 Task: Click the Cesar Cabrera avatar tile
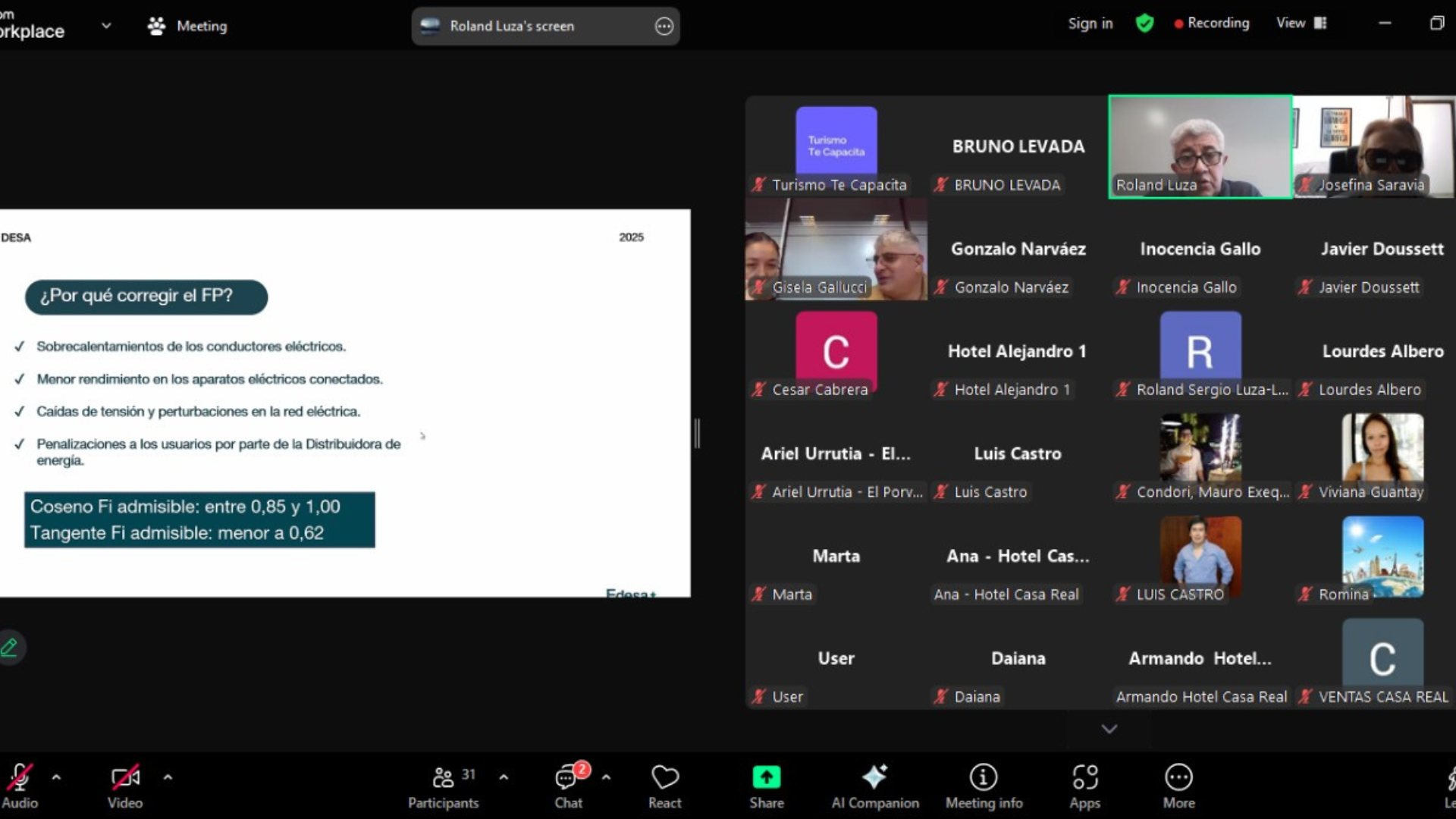click(x=836, y=352)
